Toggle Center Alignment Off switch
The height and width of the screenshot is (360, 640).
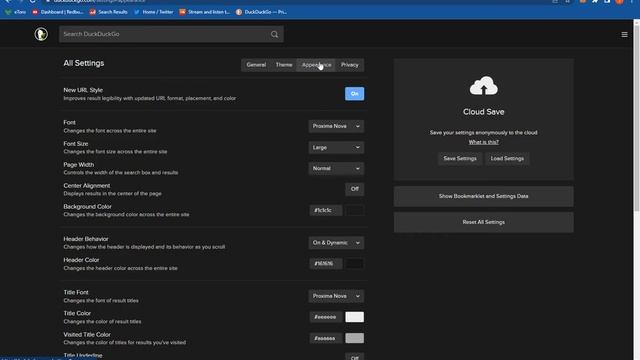pos(354,189)
